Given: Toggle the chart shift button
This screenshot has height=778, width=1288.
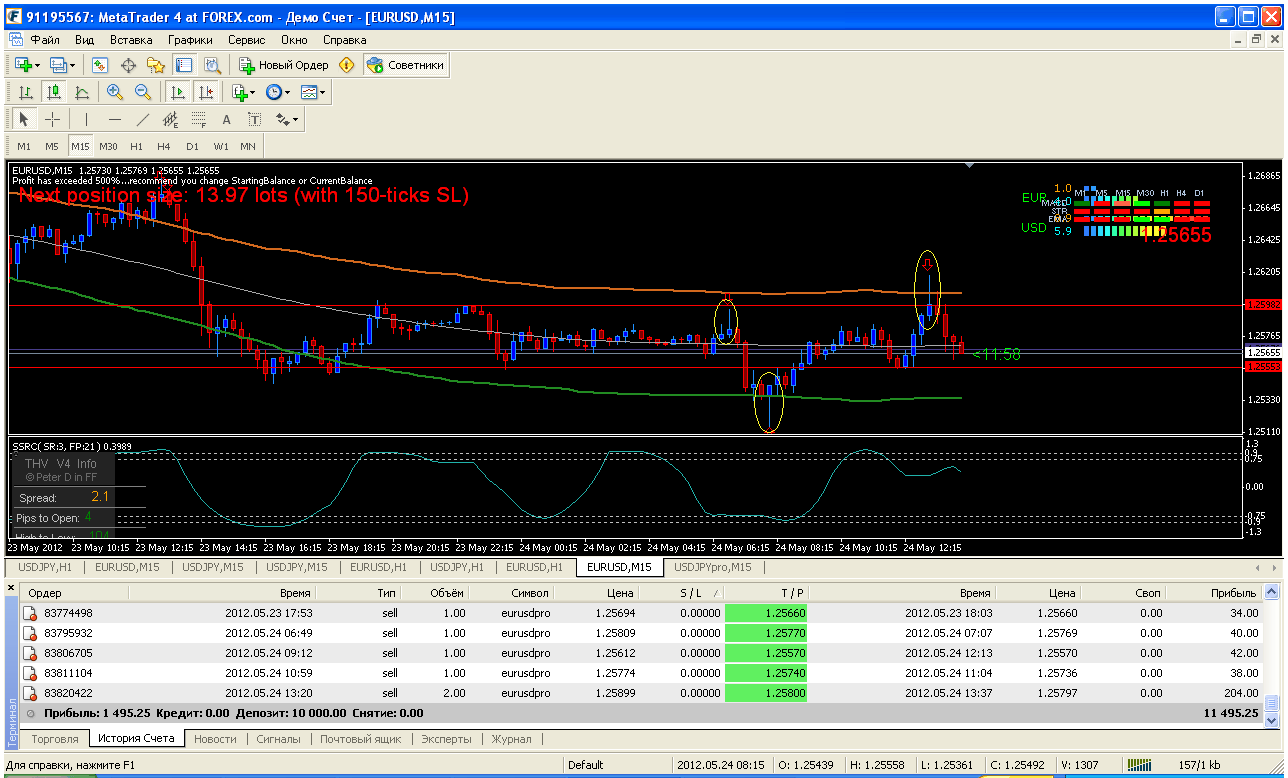Looking at the screenshot, I should [206, 92].
